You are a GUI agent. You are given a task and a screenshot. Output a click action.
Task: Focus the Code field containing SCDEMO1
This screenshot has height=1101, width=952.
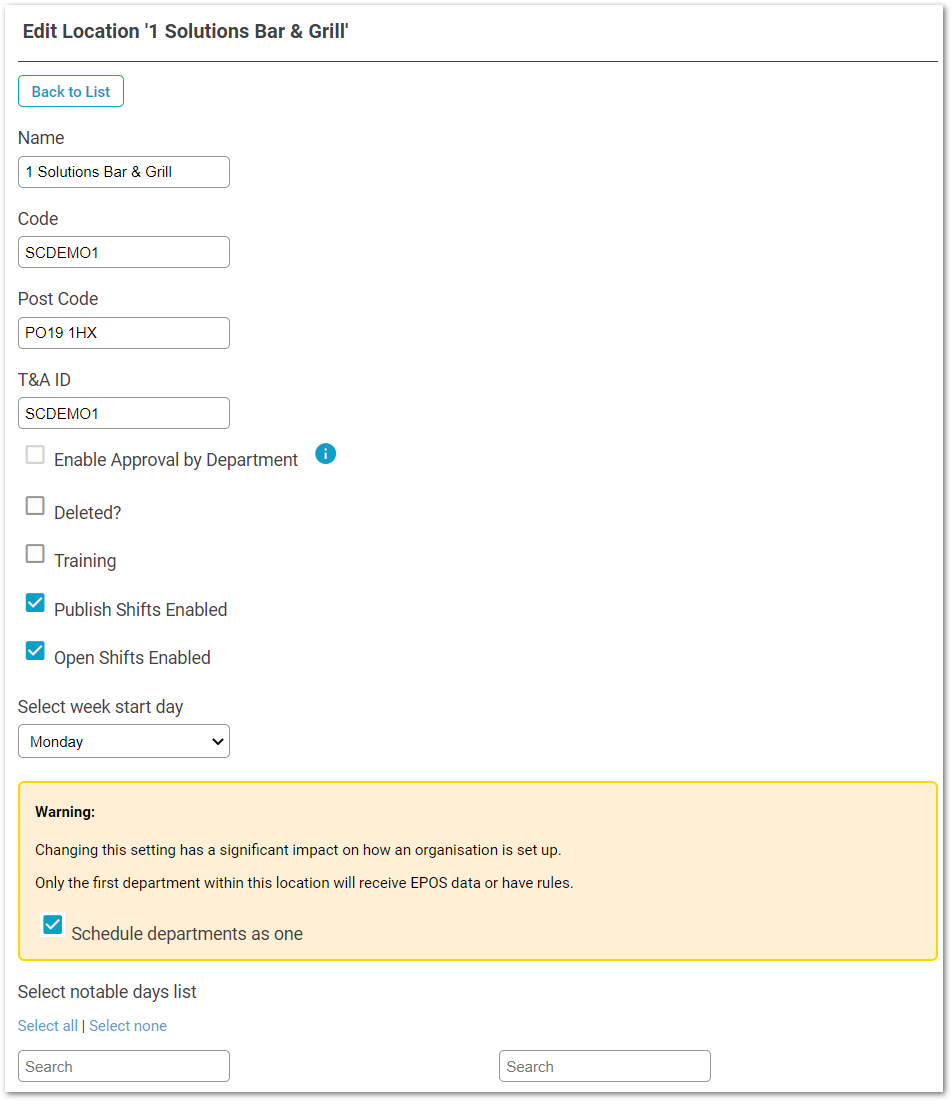[124, 252]
